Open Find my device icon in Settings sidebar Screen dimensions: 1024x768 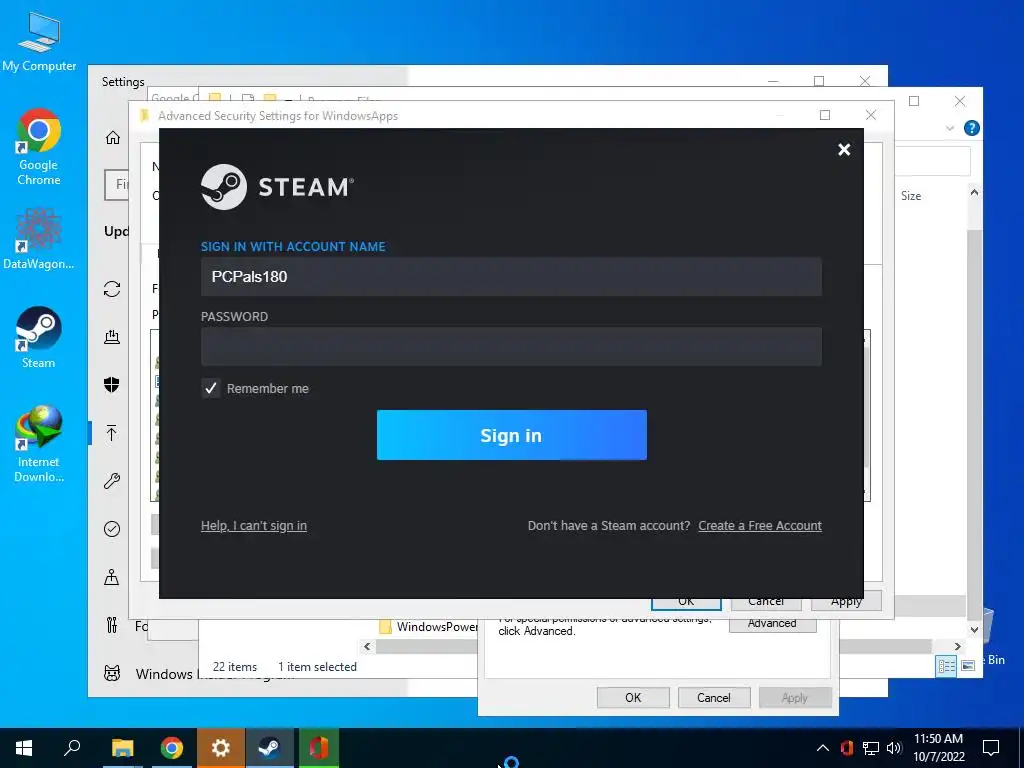tap(112, 577)
